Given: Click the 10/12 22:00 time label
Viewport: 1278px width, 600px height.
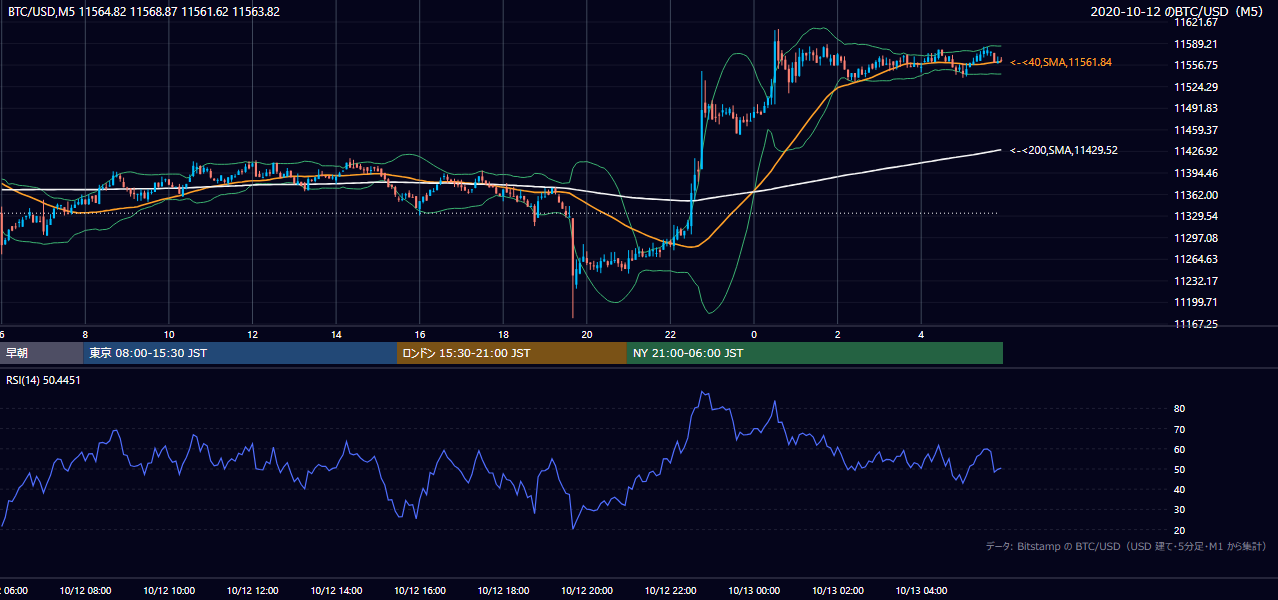Looking at the screenshot, I should point(670,591).
